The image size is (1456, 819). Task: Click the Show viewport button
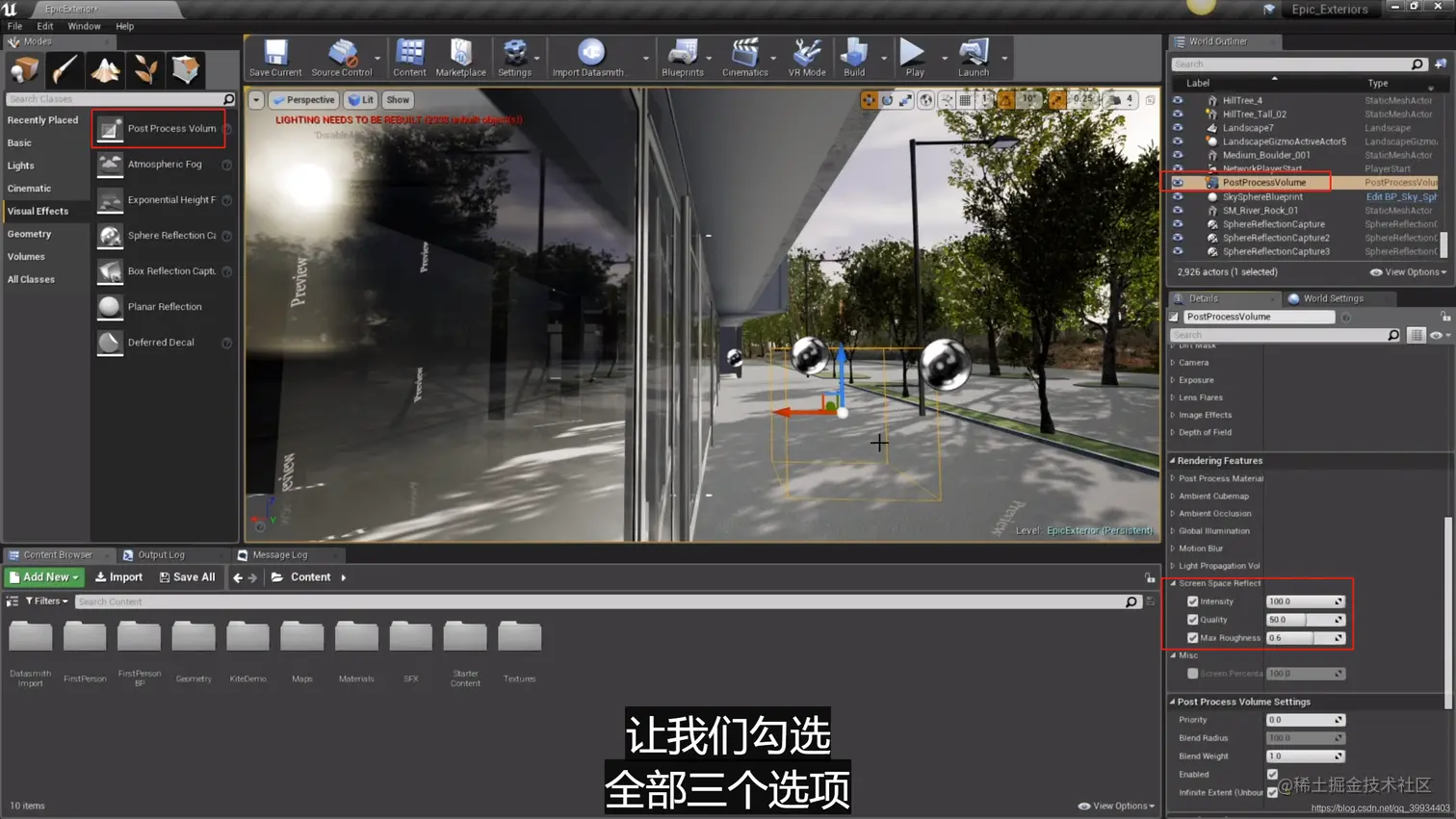pos(398,100)
